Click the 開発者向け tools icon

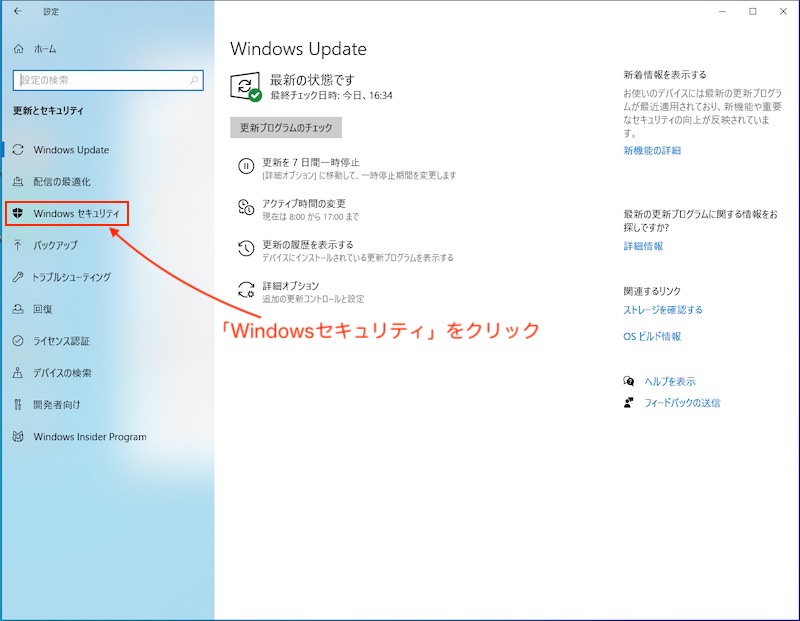click(18, 405)
